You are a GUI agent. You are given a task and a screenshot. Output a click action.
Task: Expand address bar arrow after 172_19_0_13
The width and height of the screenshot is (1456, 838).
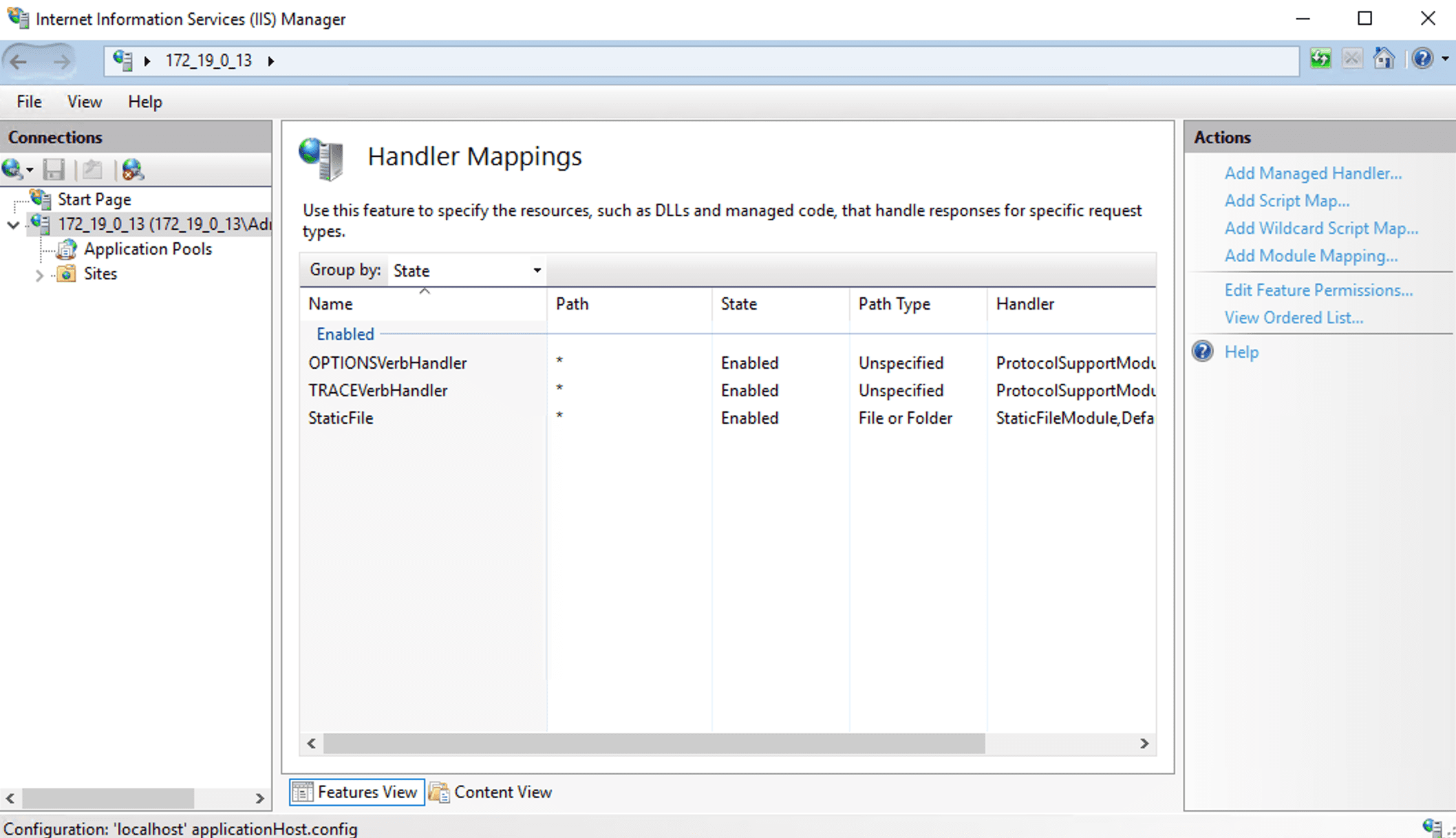click(271, 61)
